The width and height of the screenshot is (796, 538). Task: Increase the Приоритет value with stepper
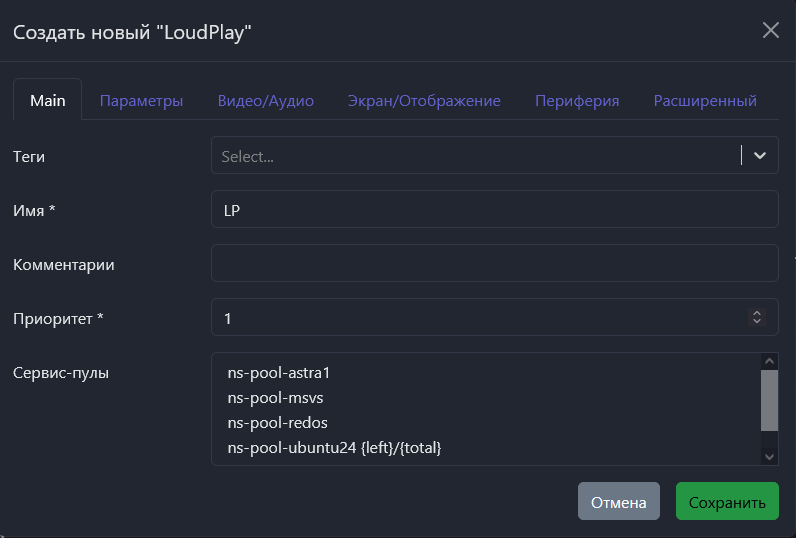coord(757,313)
